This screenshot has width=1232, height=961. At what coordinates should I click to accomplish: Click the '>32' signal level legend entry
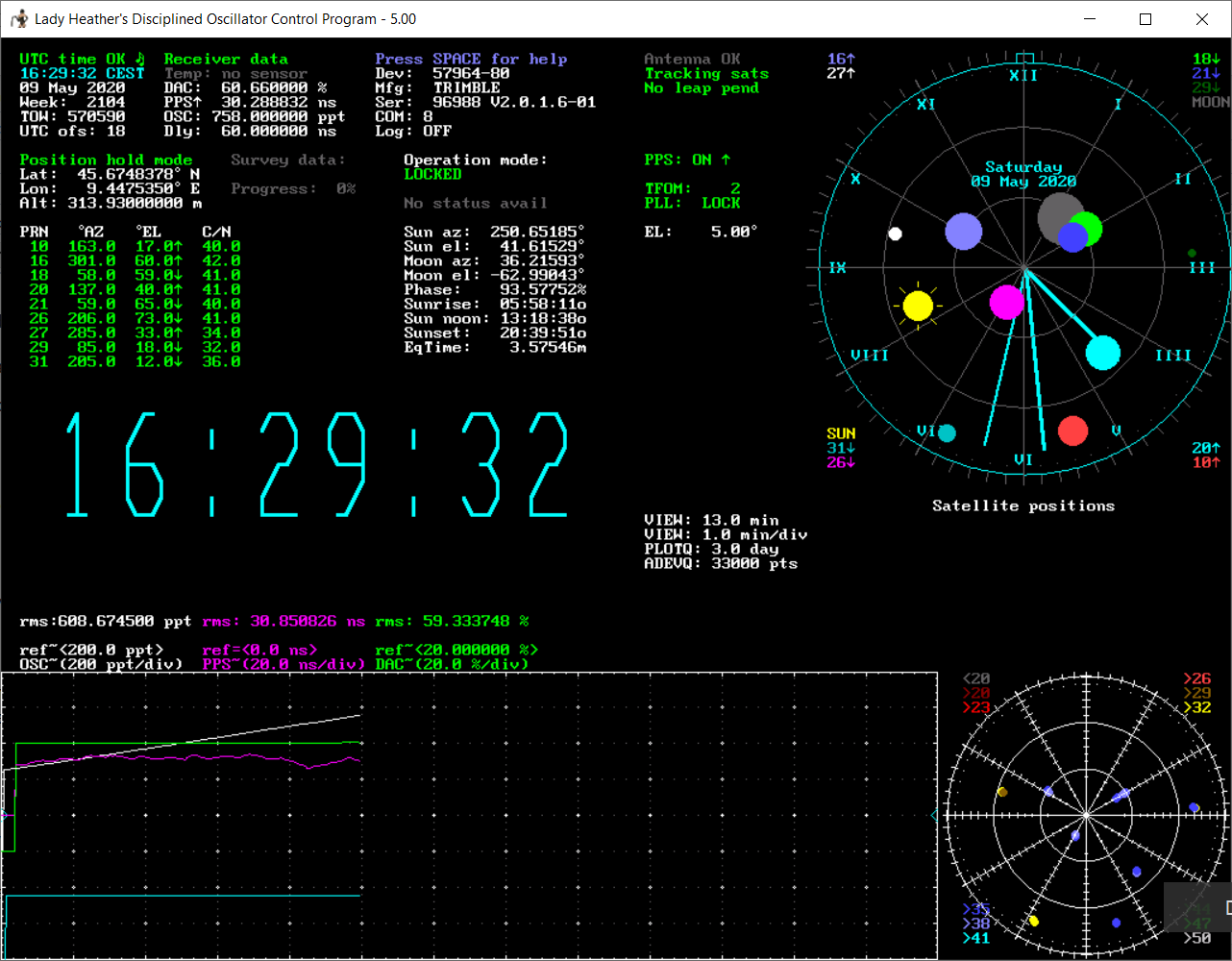tap(1197, 708)
